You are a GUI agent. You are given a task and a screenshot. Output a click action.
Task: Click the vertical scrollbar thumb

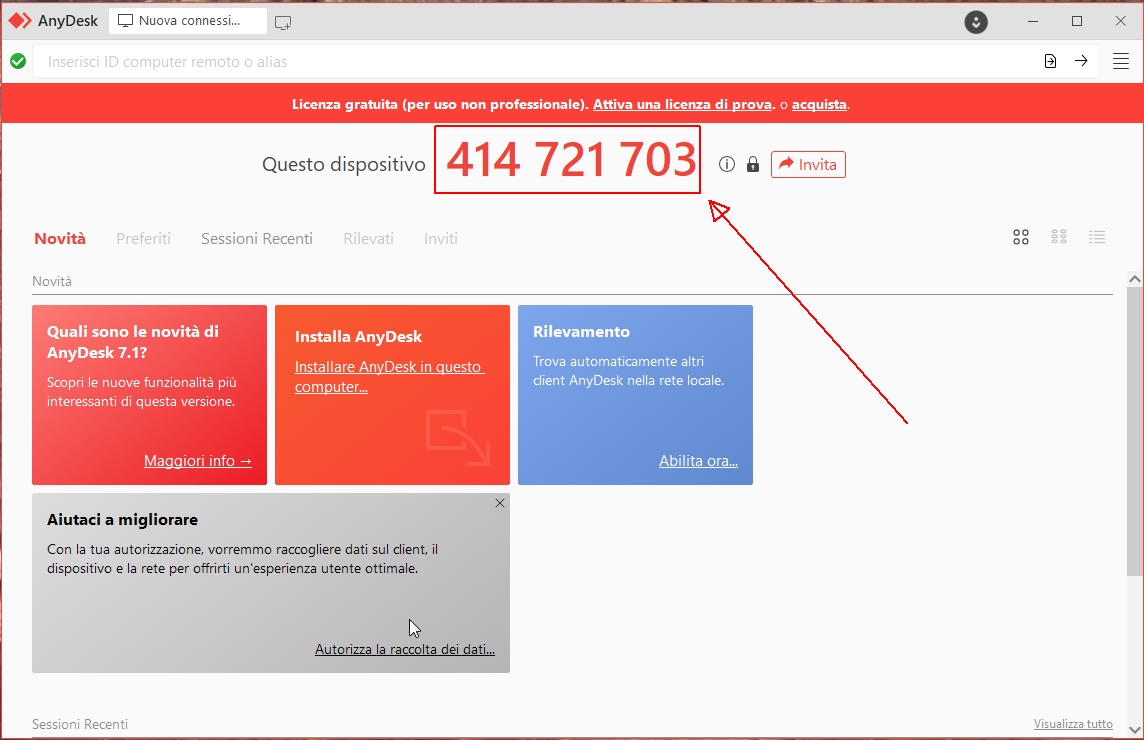(x=1135, y=429)
